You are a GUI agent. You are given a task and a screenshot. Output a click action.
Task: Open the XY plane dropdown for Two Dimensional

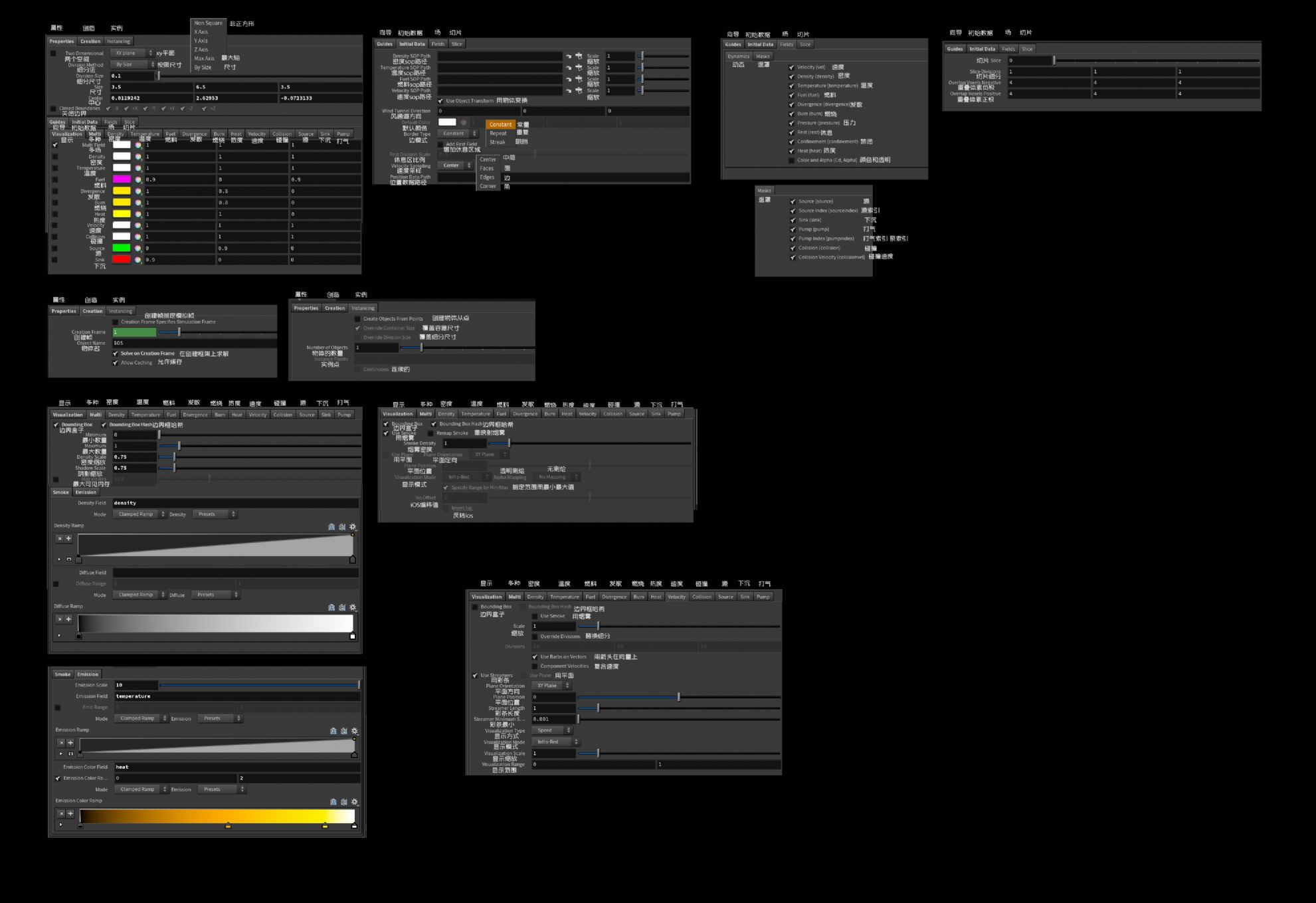tap(132, 53)
